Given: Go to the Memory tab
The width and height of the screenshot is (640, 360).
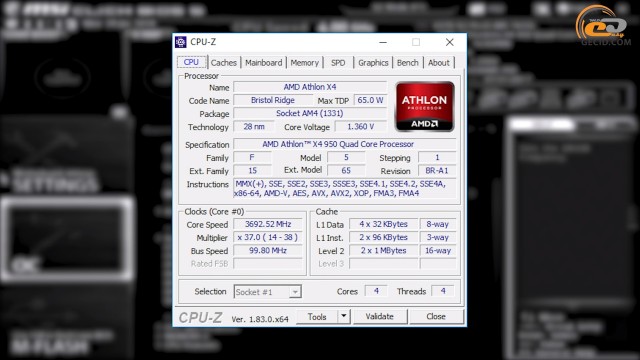Looking at the screenshot, I should [304, 63].
